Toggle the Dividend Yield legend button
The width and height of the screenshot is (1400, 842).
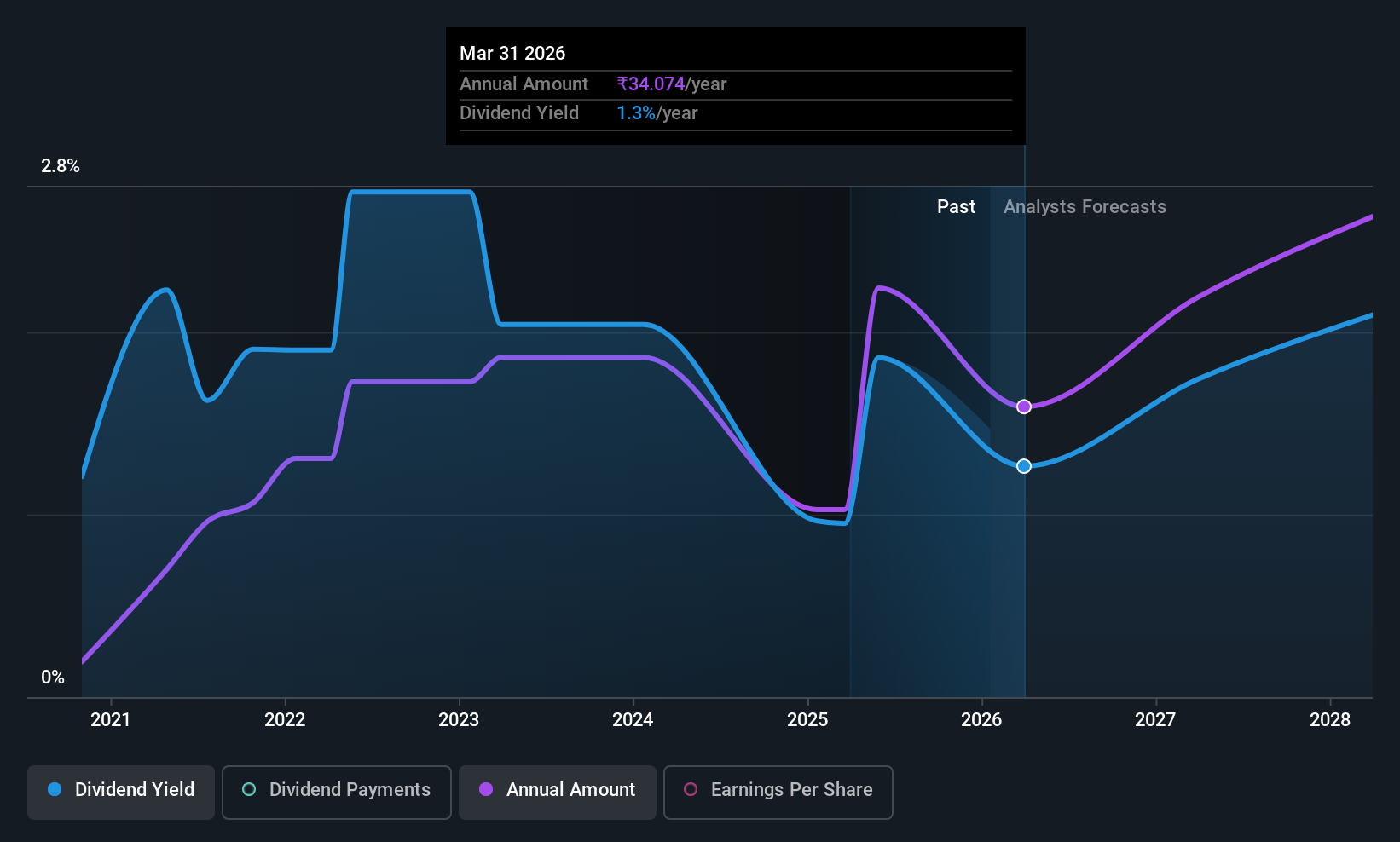[121, 792]
